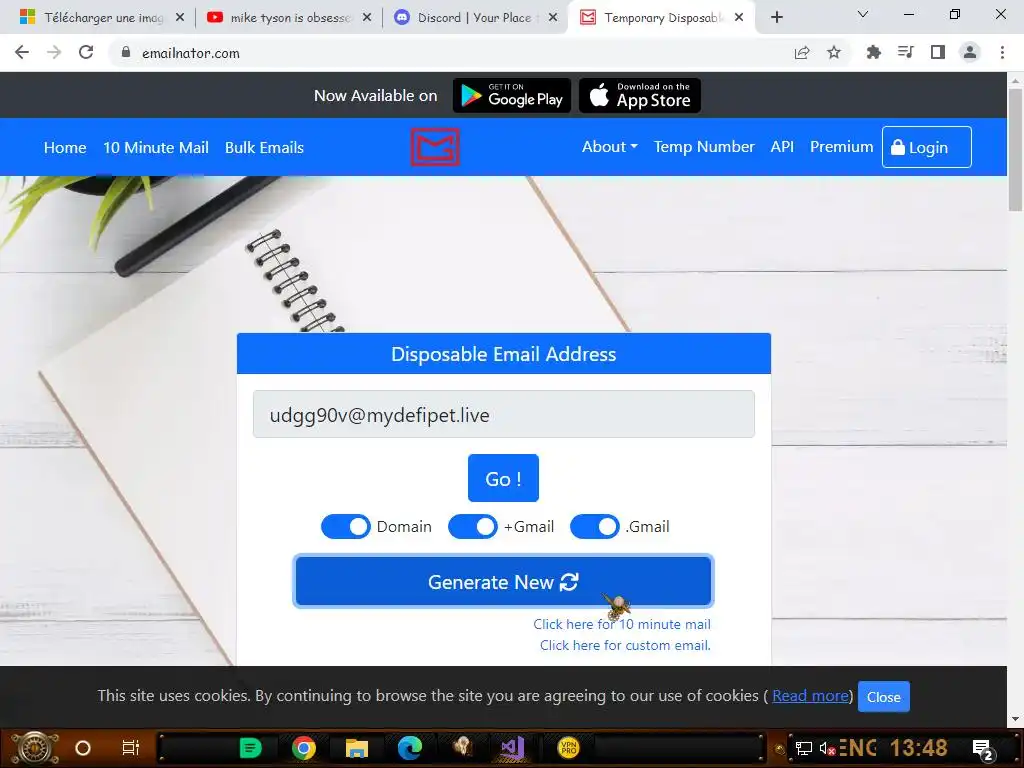The width and height of the screenshot is (1024, 768).
Task: Follow Click here for 10 minute mail
Action: tap(622, 624)
